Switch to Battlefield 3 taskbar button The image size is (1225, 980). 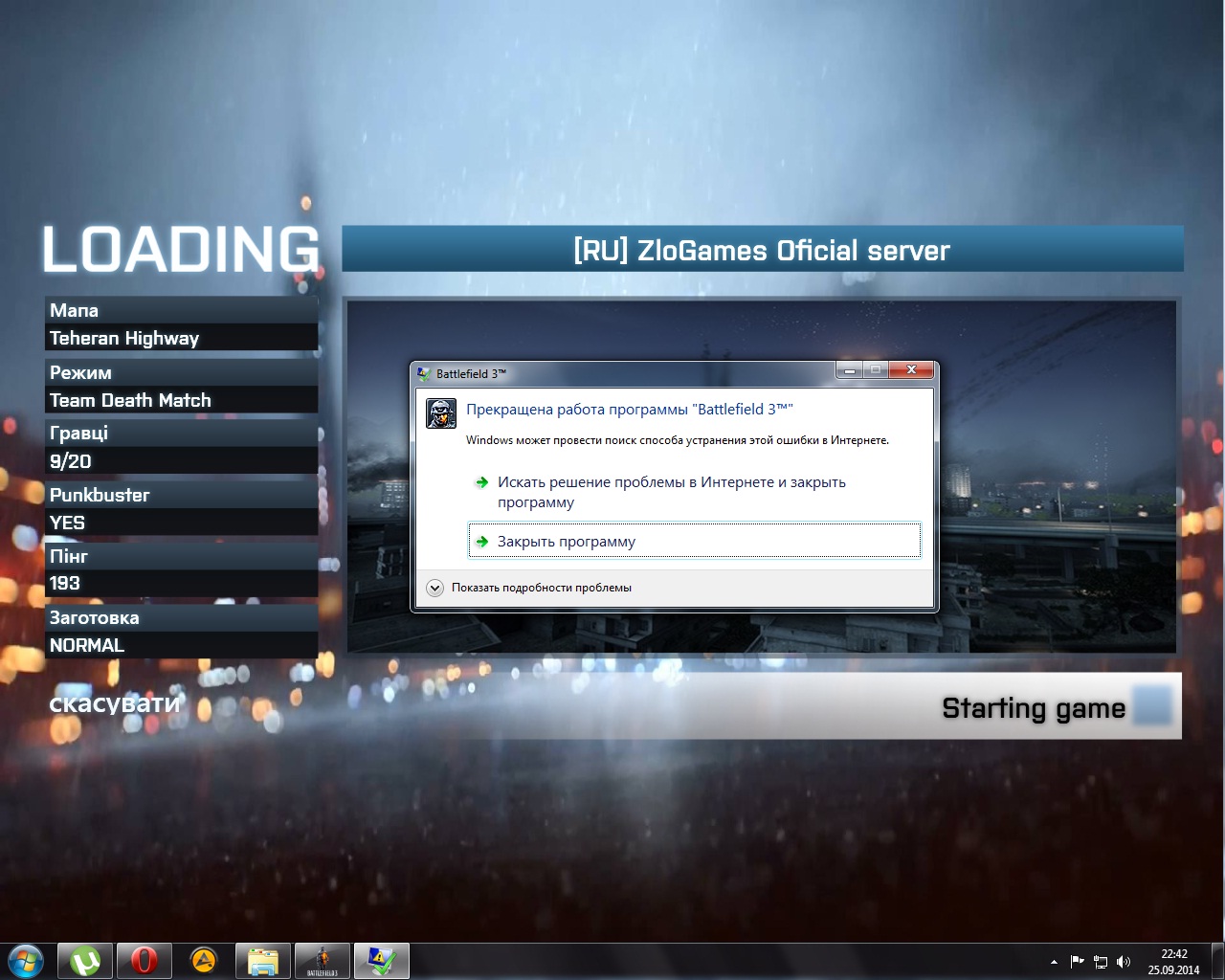(323, 961)
